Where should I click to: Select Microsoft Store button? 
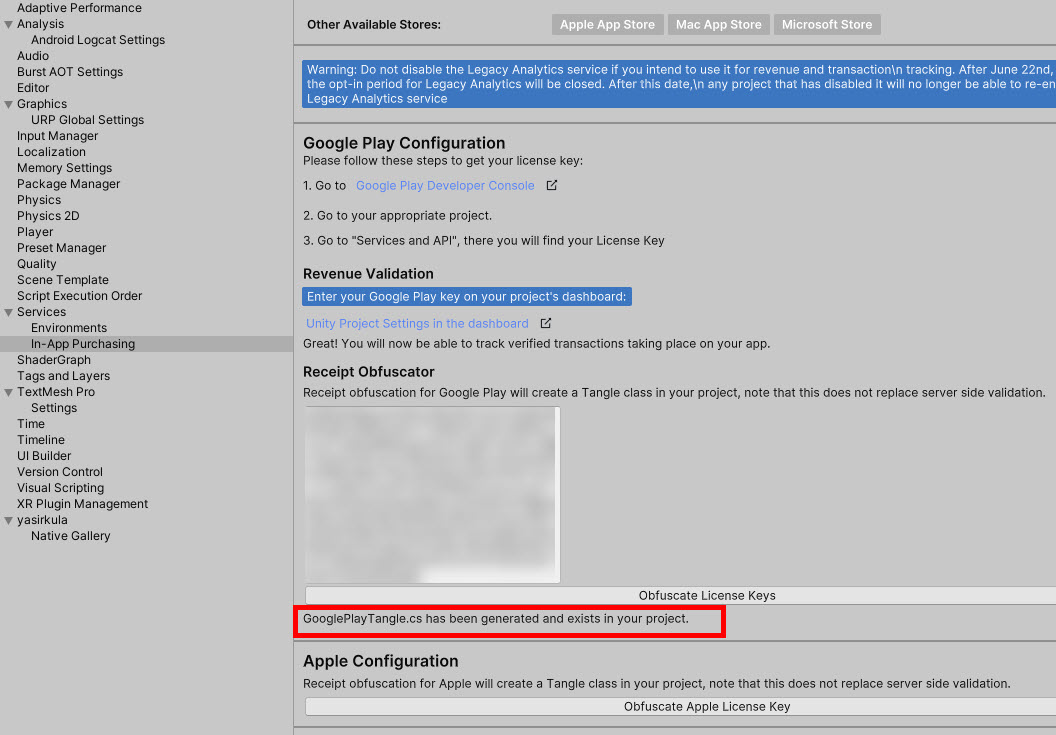[827, 24]
